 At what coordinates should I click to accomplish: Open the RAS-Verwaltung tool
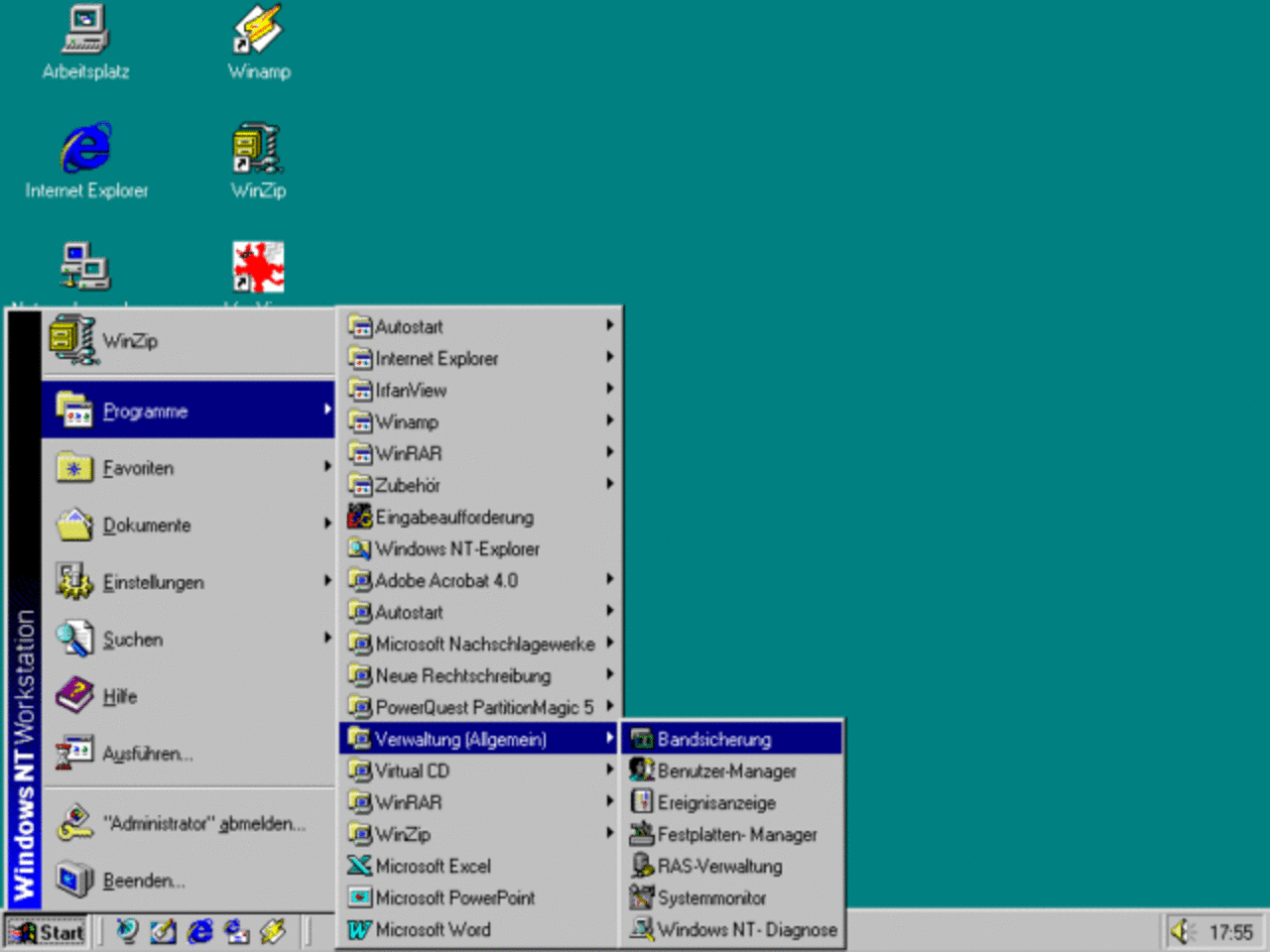[732, 866]
